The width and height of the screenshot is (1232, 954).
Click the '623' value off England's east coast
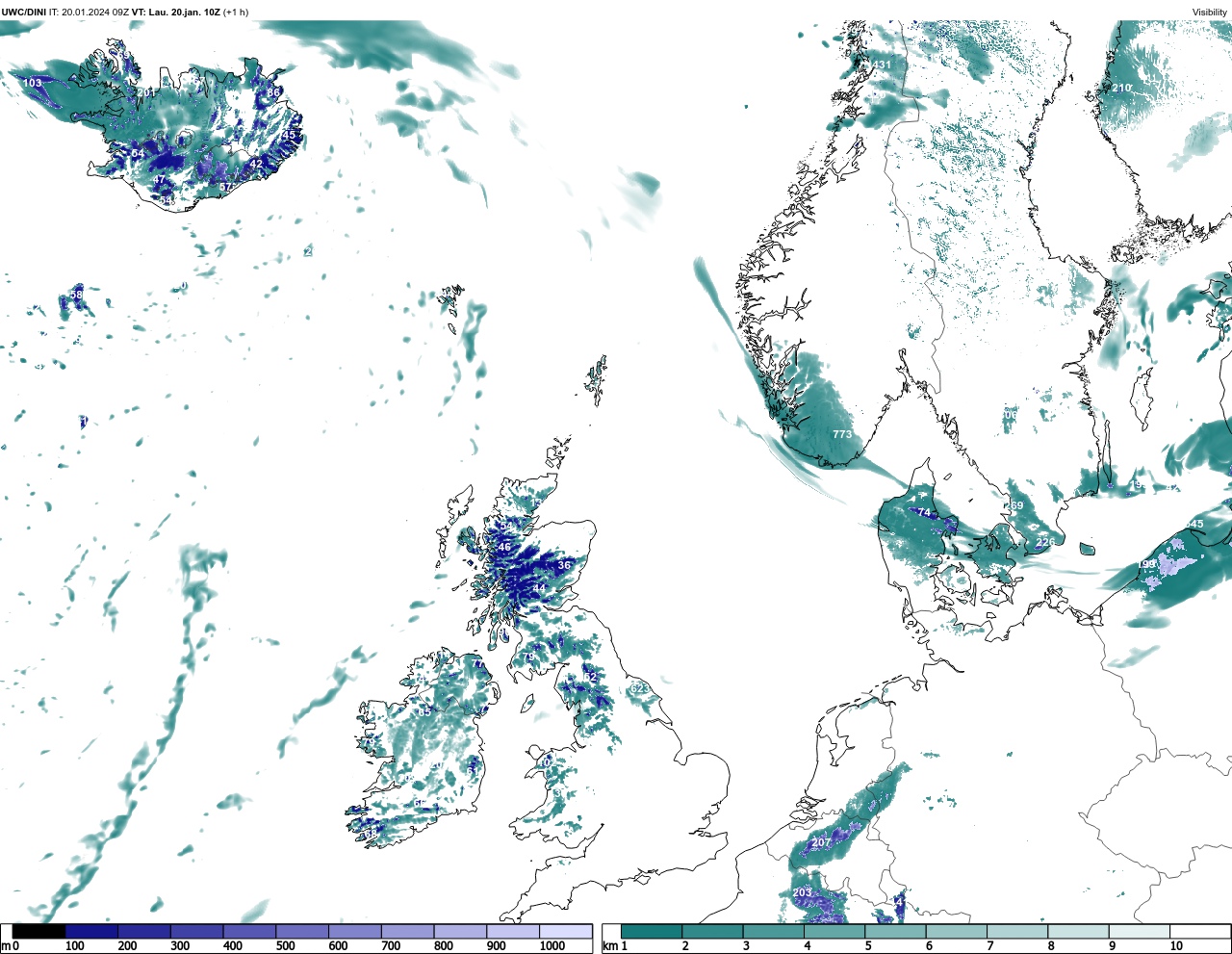[639, 688]
